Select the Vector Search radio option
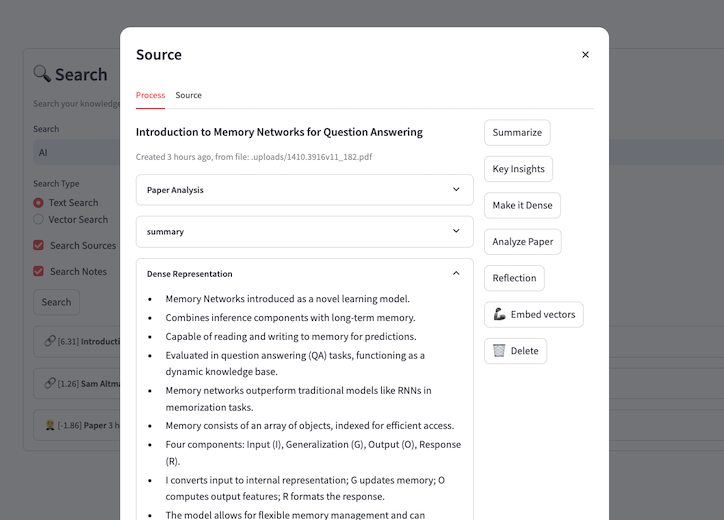 [x=39, y=219]
